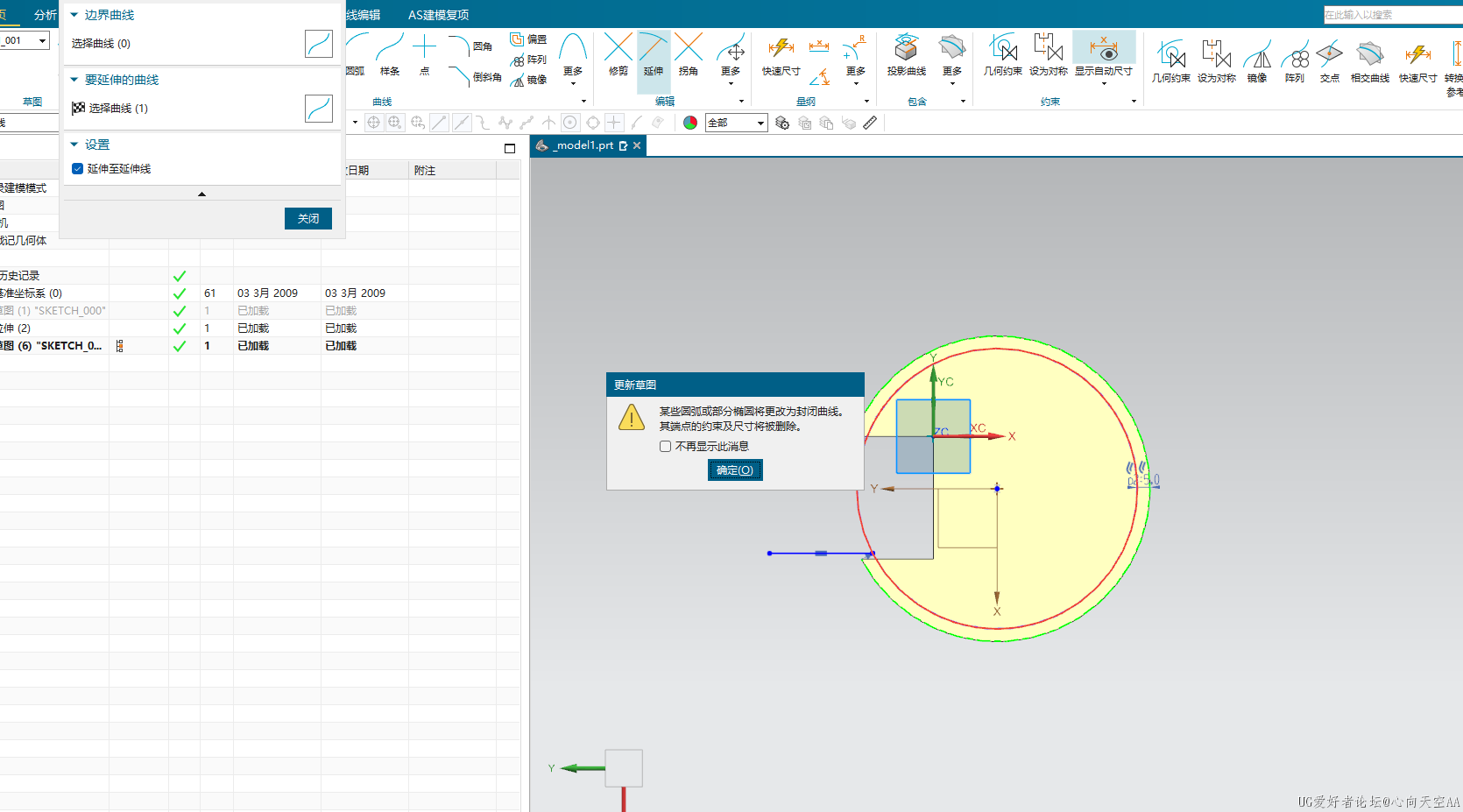Click 关闭 to close the extend dialog
The width and height of the screenshot is (1463, 812).
tap(308, 218)
